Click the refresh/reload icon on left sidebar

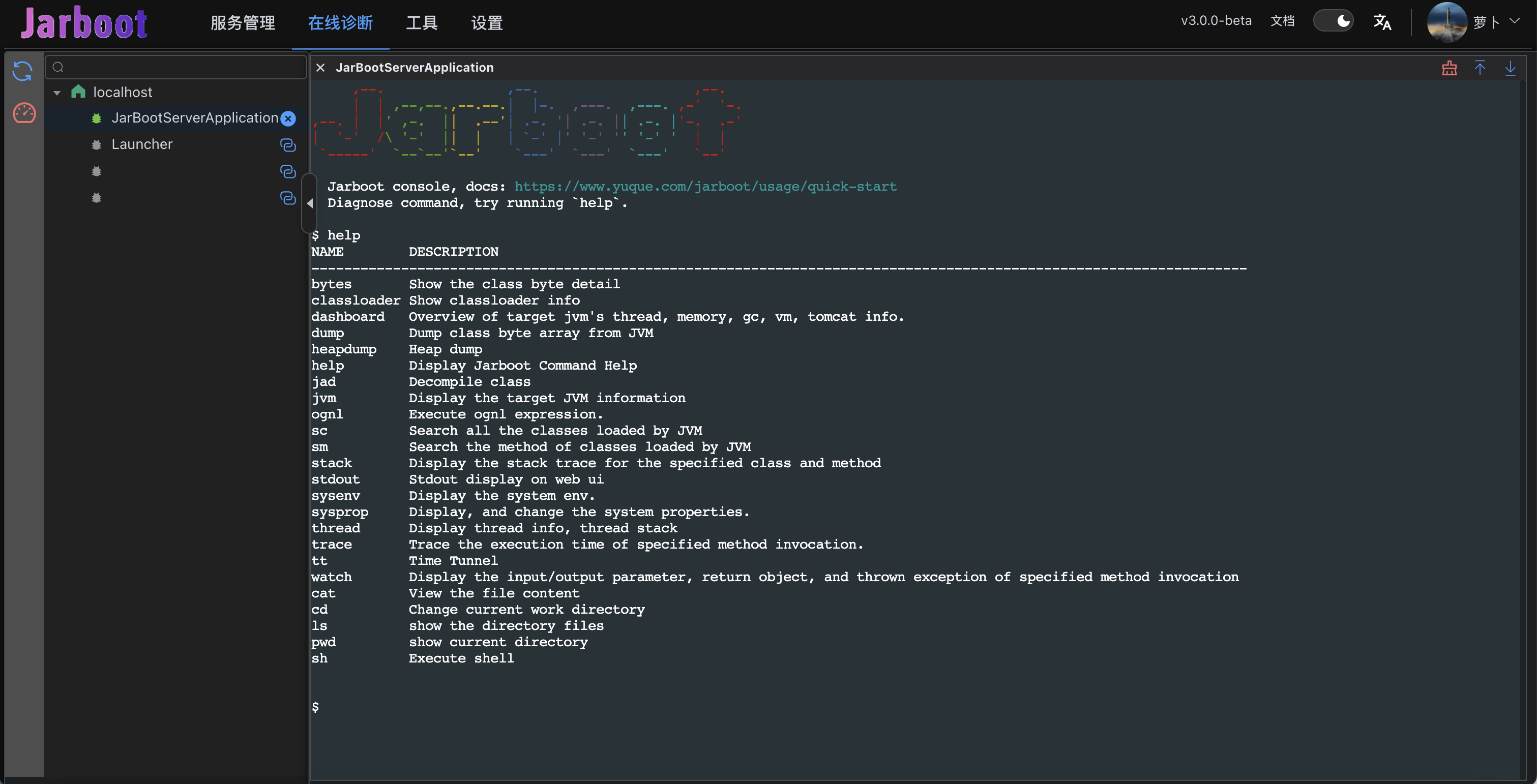22,72
